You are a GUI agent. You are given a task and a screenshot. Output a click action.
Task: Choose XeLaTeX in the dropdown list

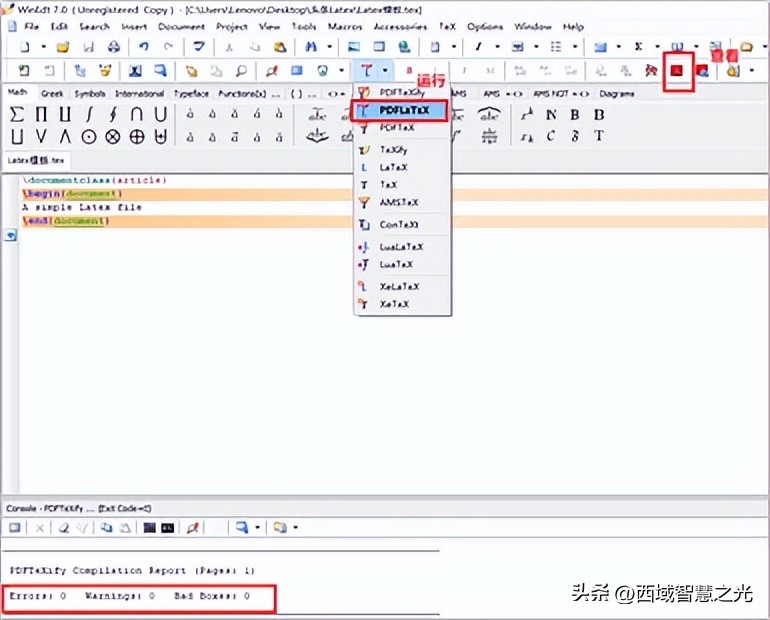[399, 285]
